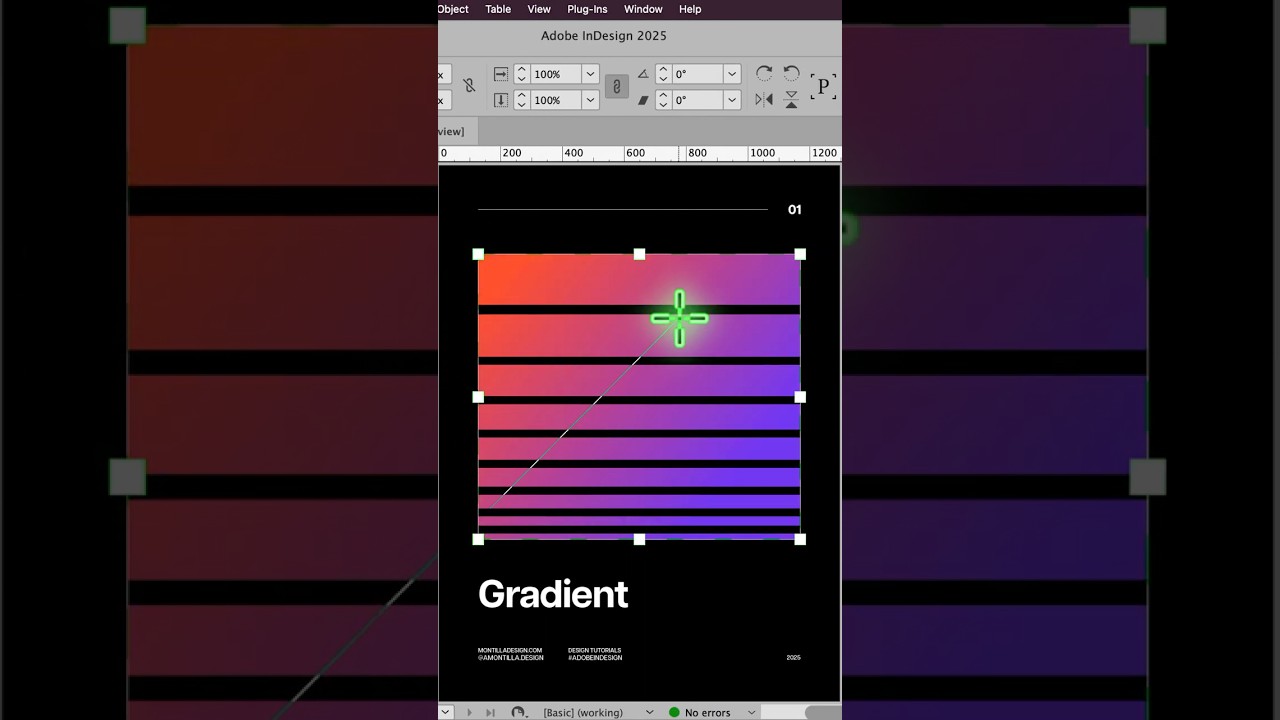Select the document tab ending in 'view]'
Viewport: 1280px width, 720px height.
click(x=458, y=131)
